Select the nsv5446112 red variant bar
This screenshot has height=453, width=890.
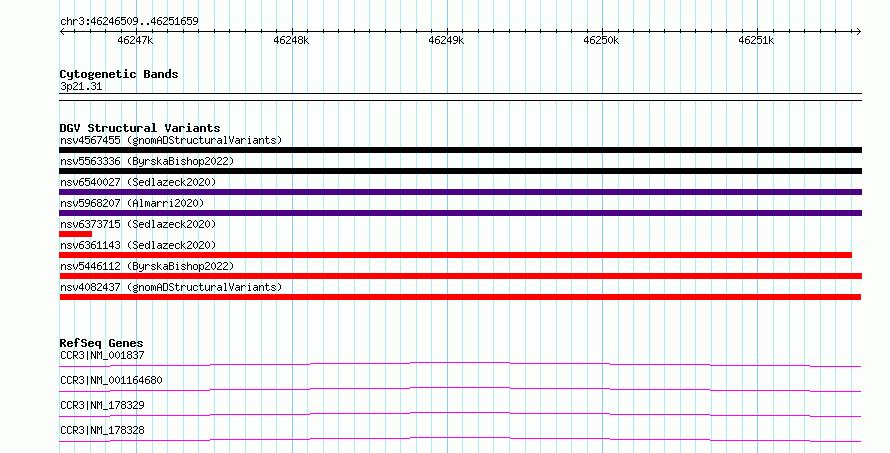(460, 276)
